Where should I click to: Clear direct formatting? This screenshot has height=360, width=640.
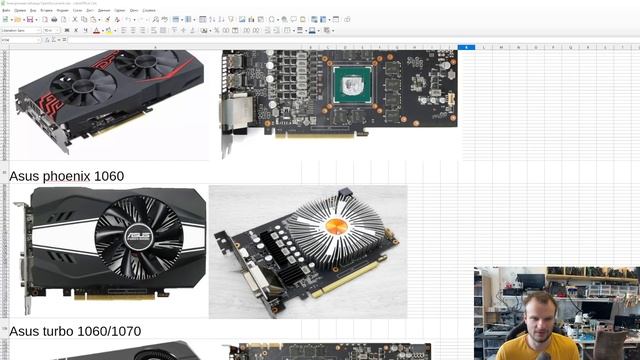(x=118, y=20)
